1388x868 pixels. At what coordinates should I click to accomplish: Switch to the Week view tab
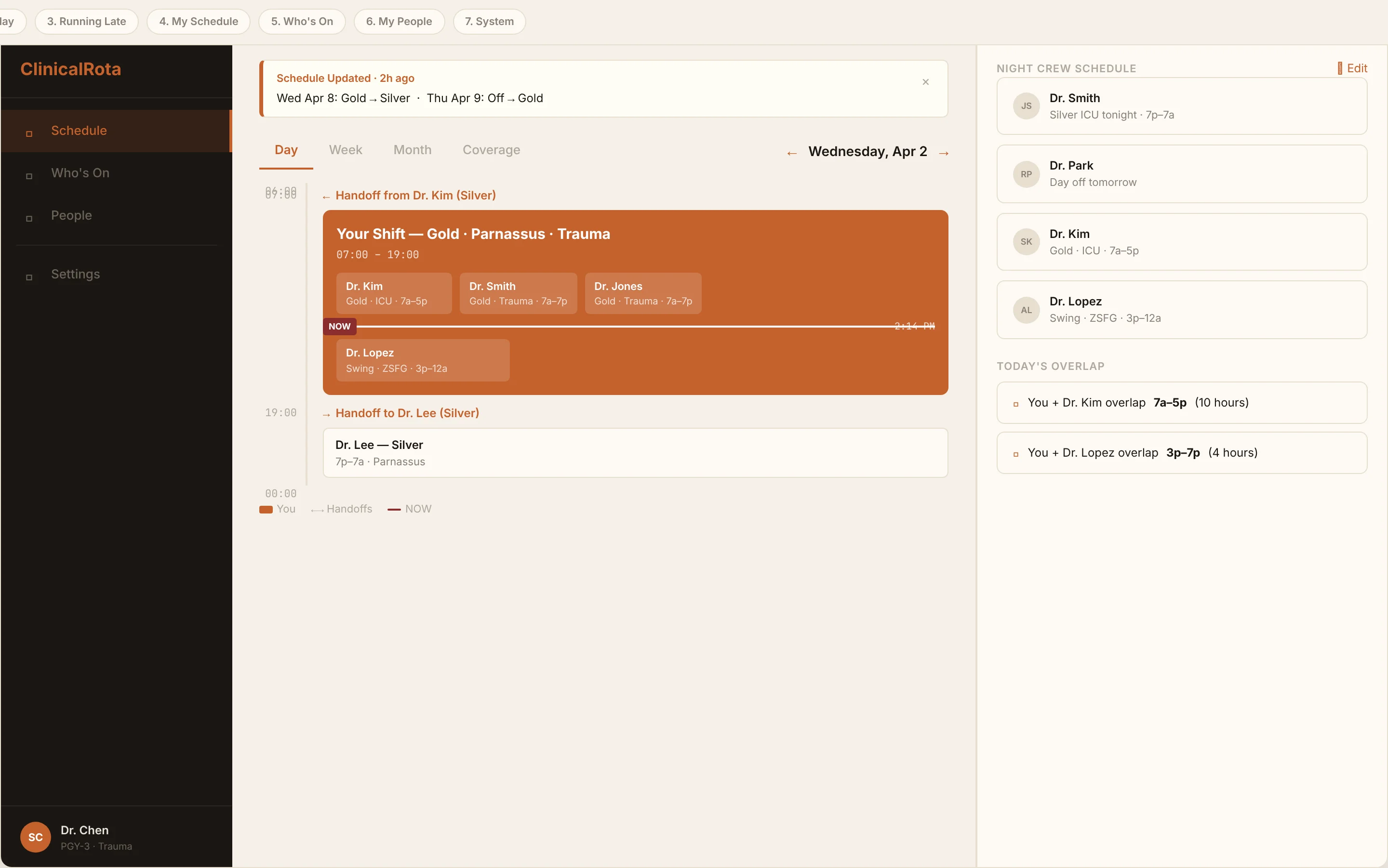point(345,150)
